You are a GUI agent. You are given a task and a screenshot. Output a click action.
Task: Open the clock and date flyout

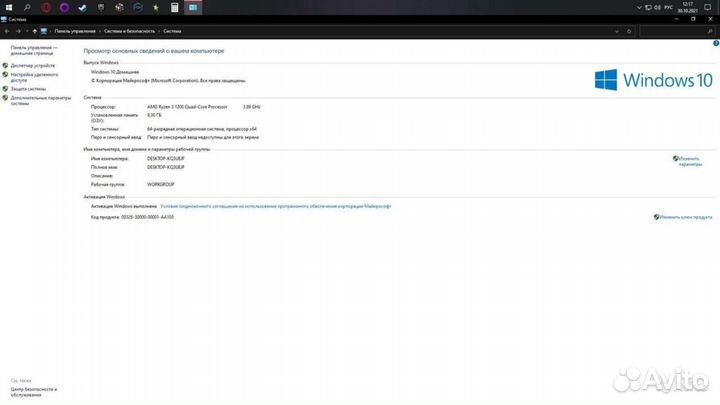coord(687,7)
